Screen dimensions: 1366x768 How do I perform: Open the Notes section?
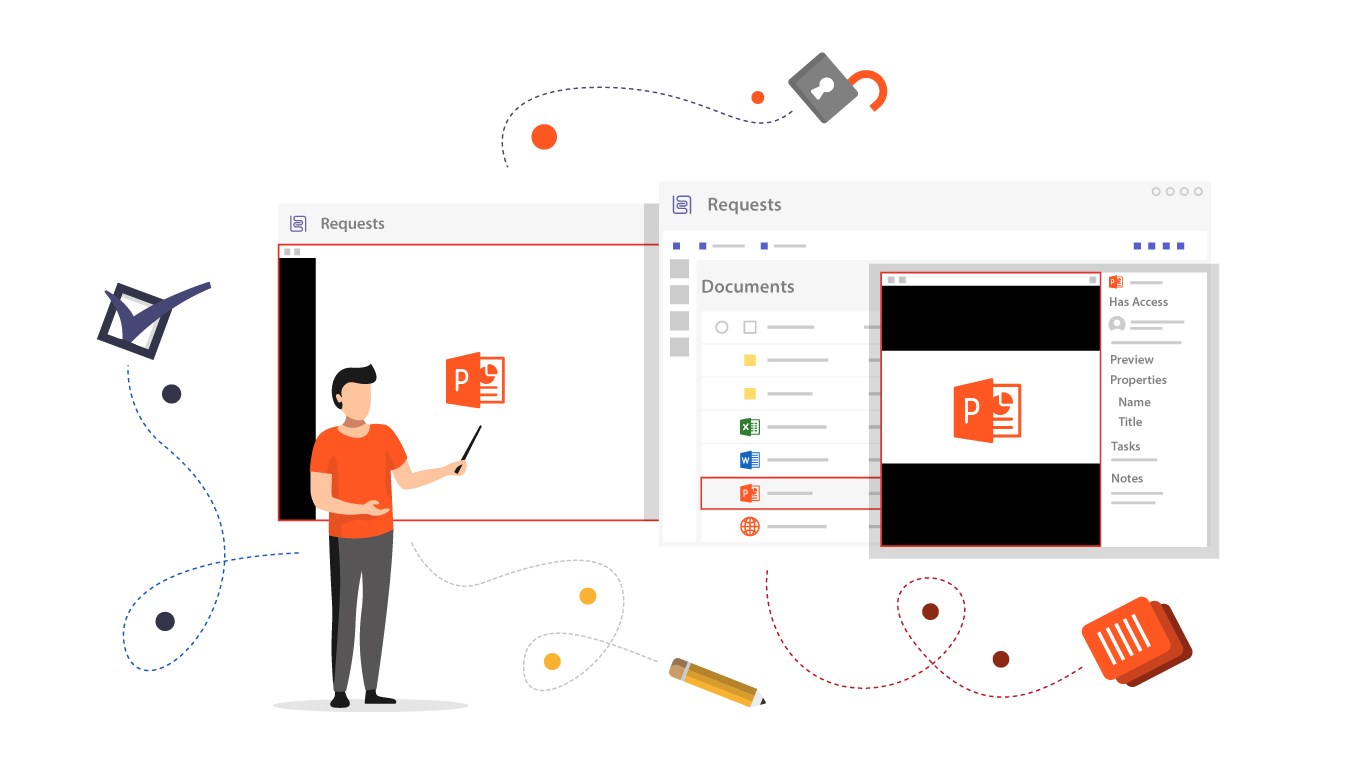1127,478
